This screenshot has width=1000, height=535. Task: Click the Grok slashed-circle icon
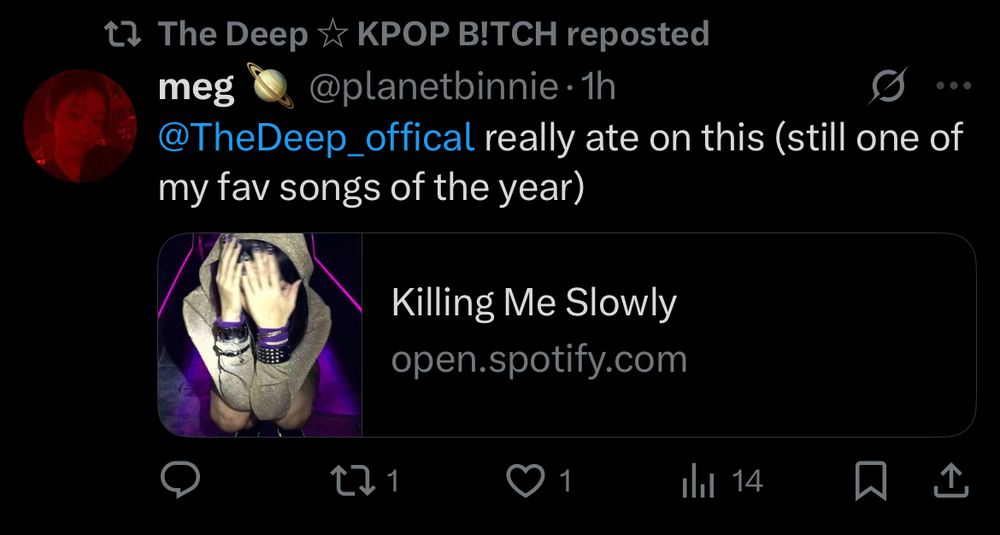tap(889, 89)
